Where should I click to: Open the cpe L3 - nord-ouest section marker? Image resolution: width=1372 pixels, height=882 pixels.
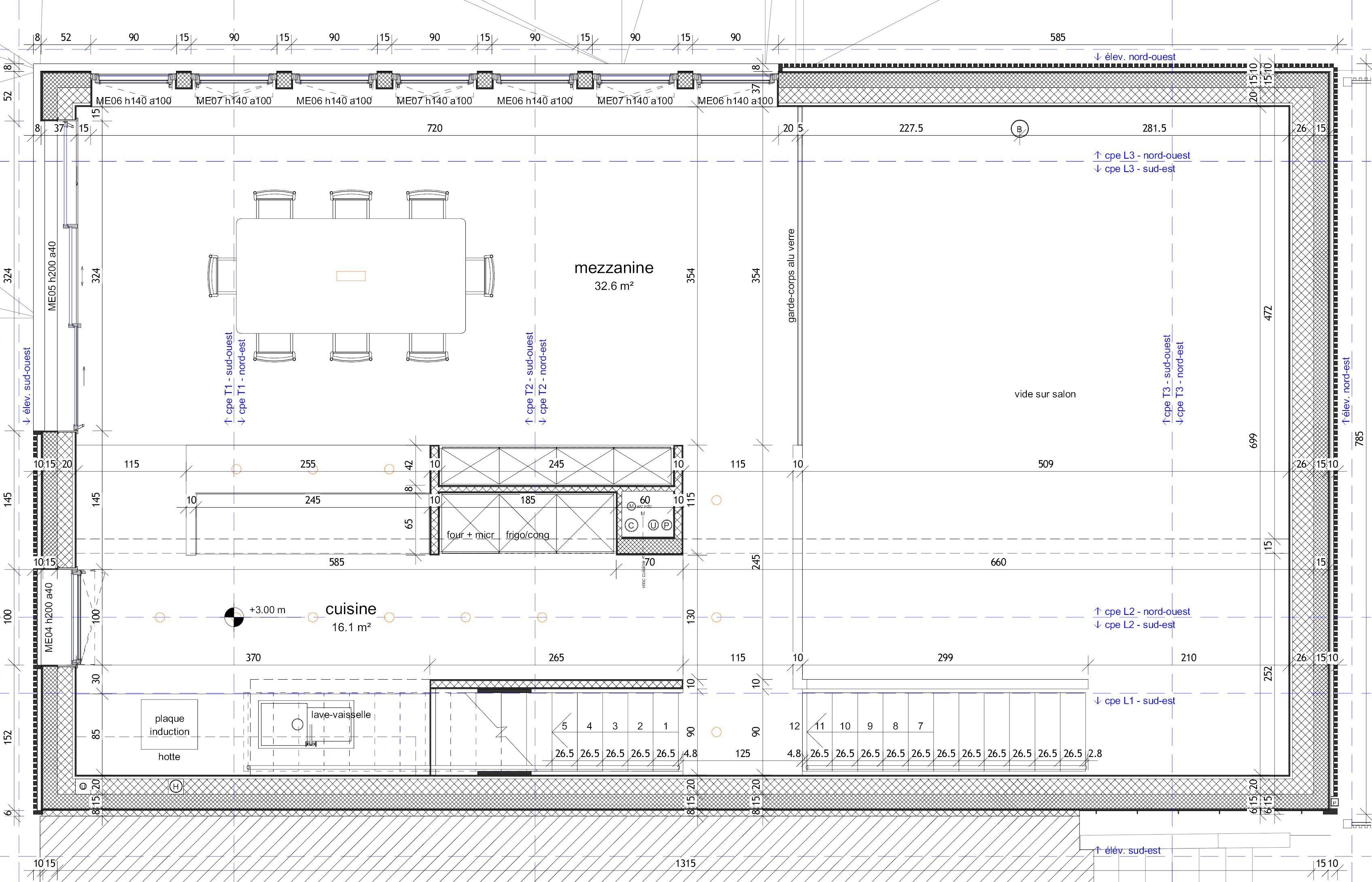1141,155
